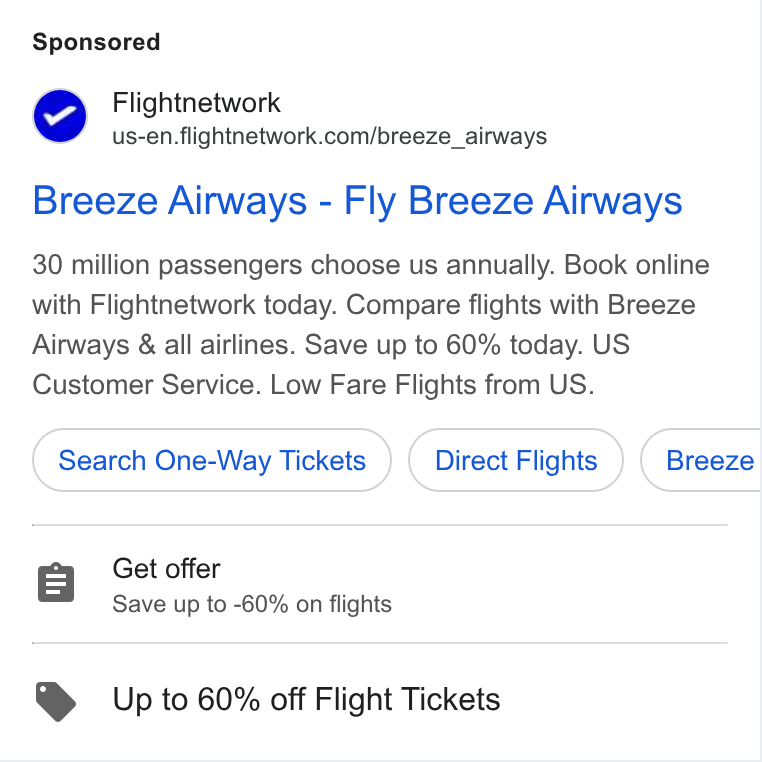Open the Breeze Airways - Fly Breeze Airways headline
Viewport: 762px width, 762px height.
pos(357,201)
